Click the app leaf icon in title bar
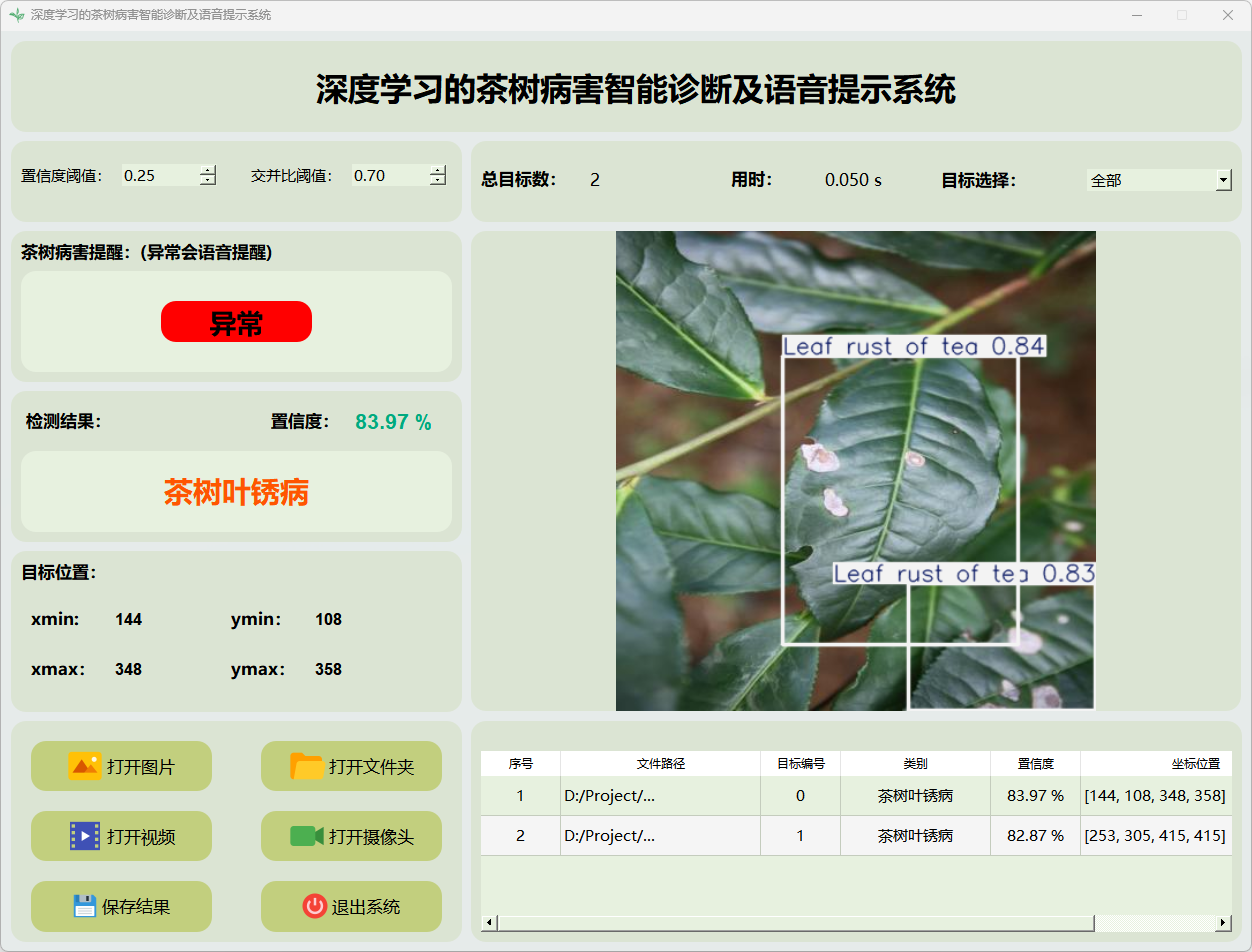This screenshot has height=952, width=1252. point(15,15)
